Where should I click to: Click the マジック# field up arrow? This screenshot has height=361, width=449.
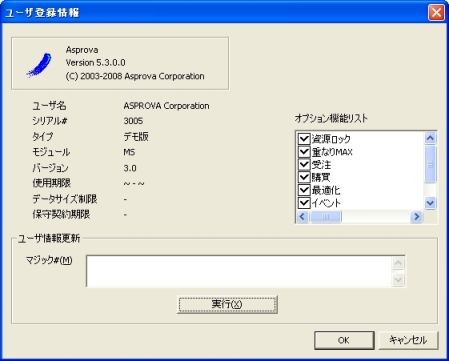pyautogui.click(x=398, y=263)
